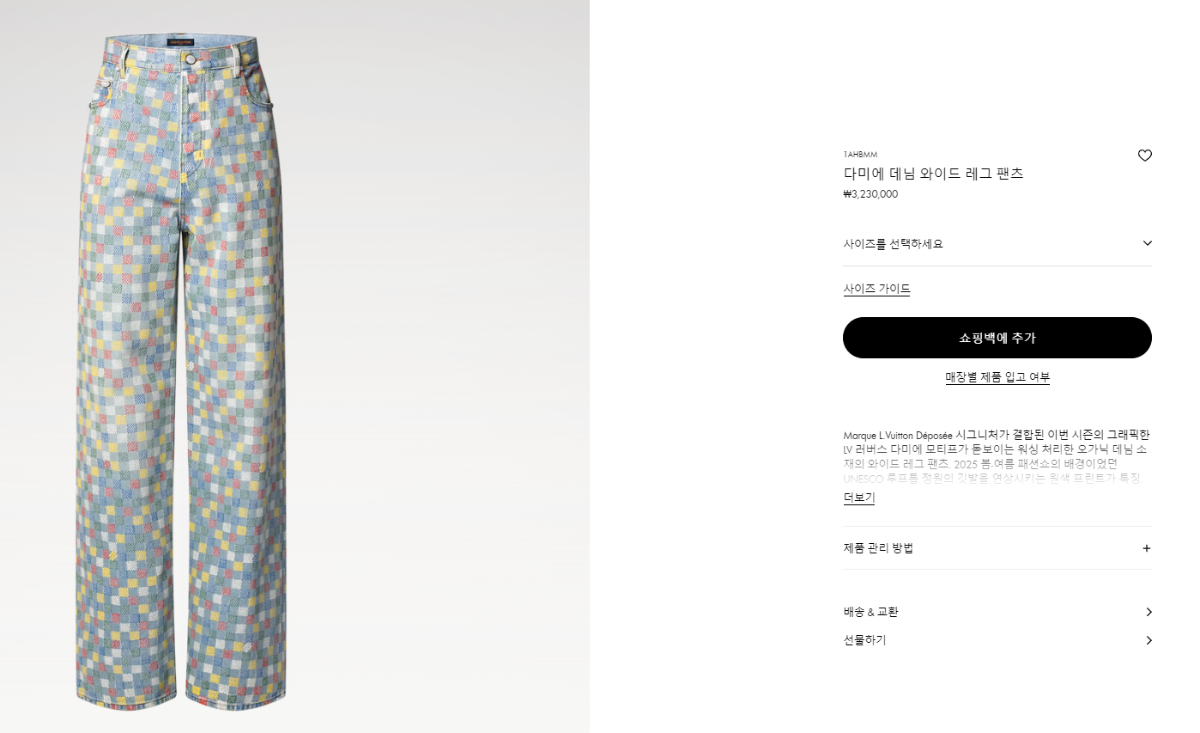Click the brand label inside the jeans waistband
The height and width of the screenshot is (733, 1200).
tap(181, 43)
